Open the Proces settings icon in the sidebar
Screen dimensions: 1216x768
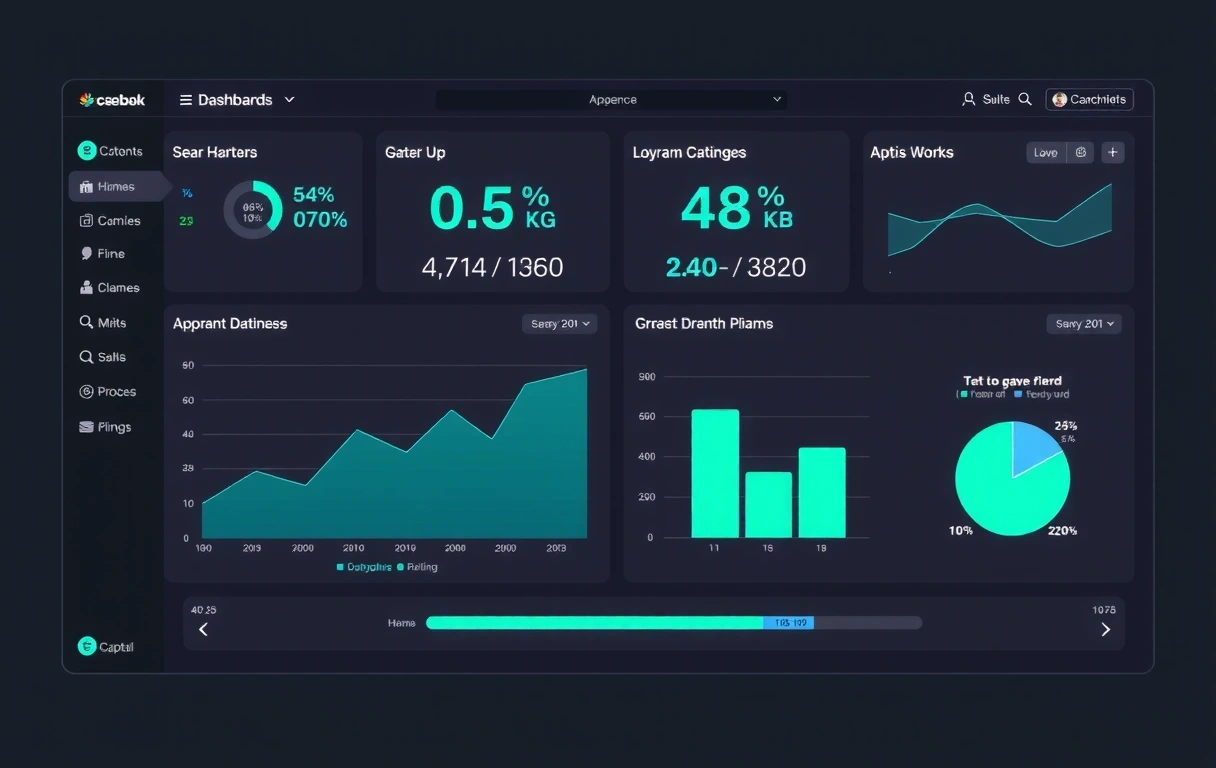[87, 391]
